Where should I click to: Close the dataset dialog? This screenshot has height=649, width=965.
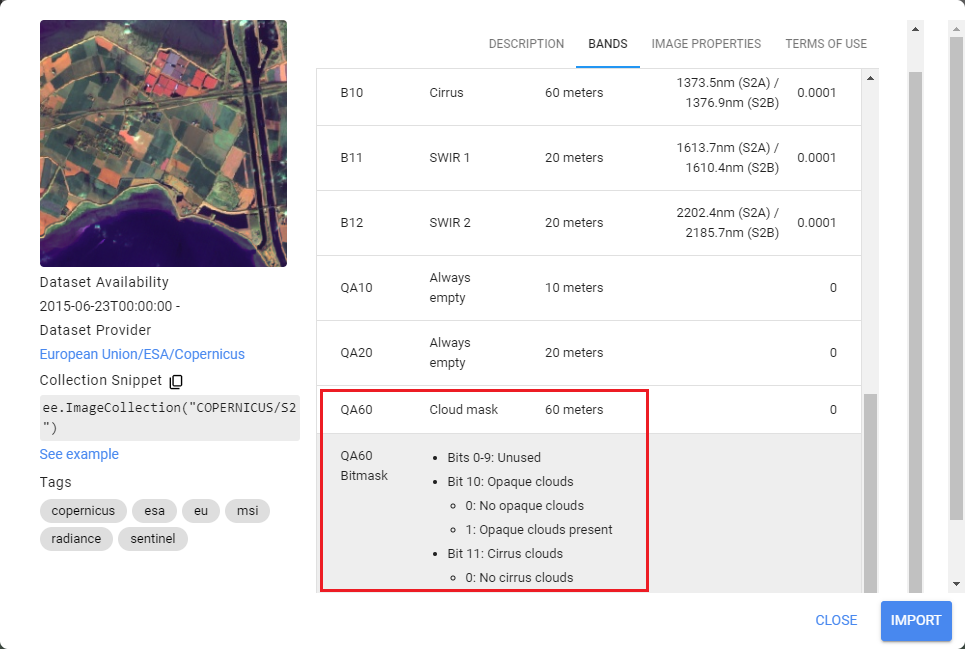coord(836,620)
